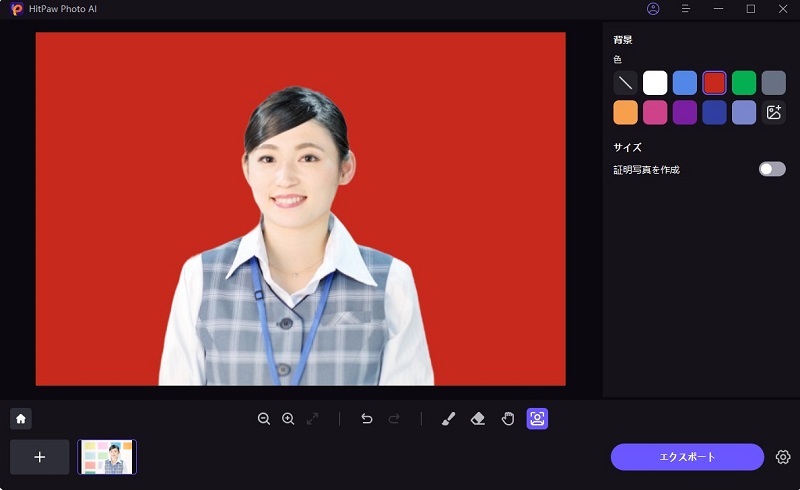This screenshot has height=490, width=800.
Task: Close the HitPaw Photo AI window
Action: coord(783,9)
